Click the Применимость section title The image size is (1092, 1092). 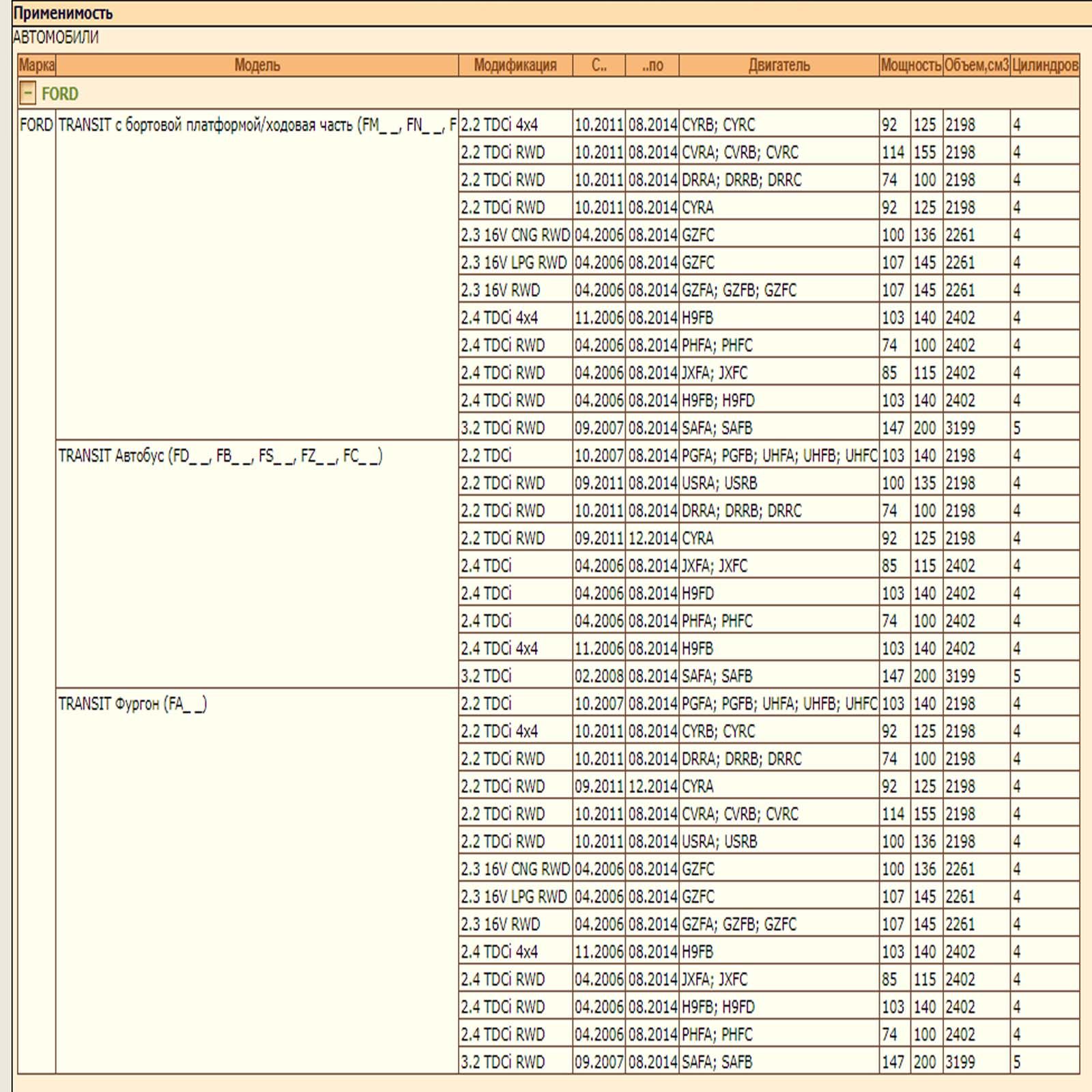click(x=63, y=13)
